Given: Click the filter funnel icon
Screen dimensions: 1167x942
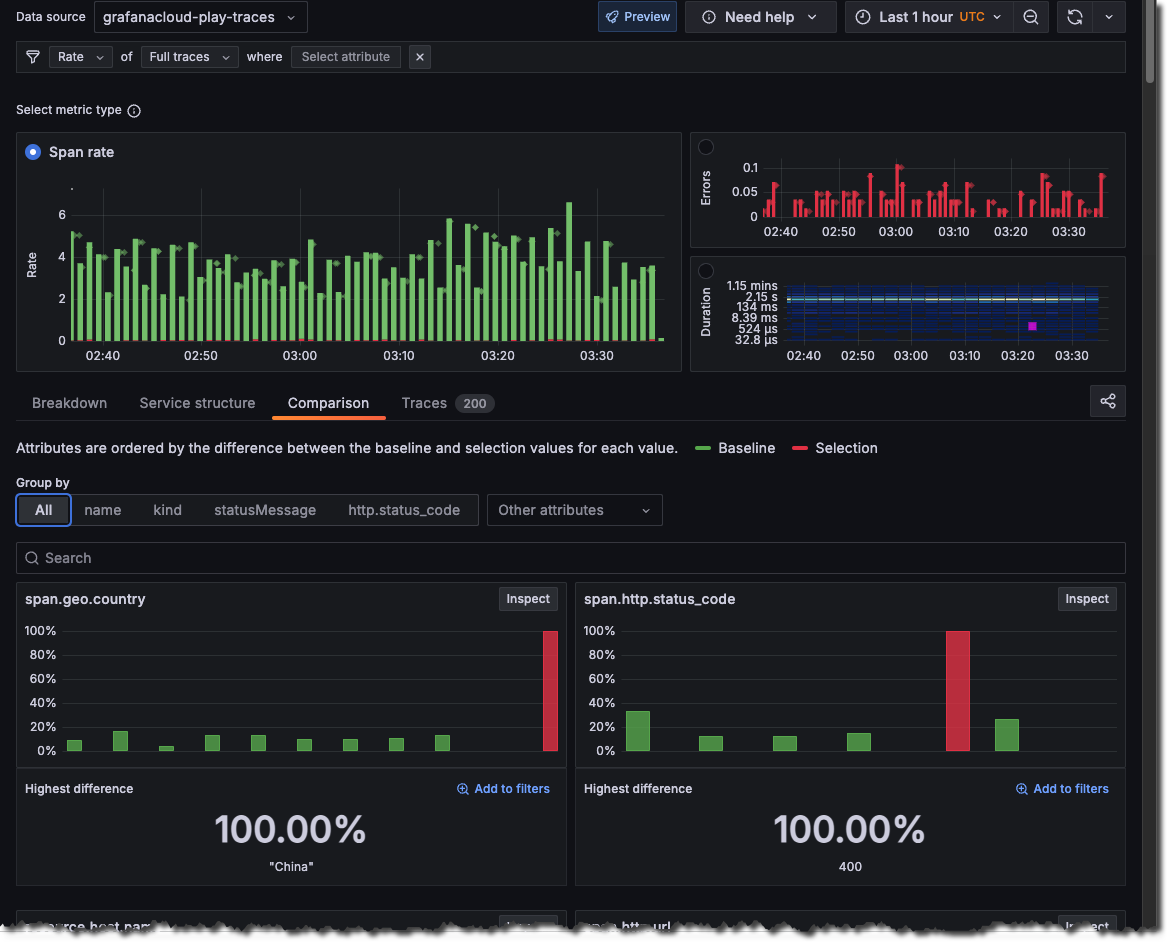Looking at the screenshot, I should pos(33,57).
